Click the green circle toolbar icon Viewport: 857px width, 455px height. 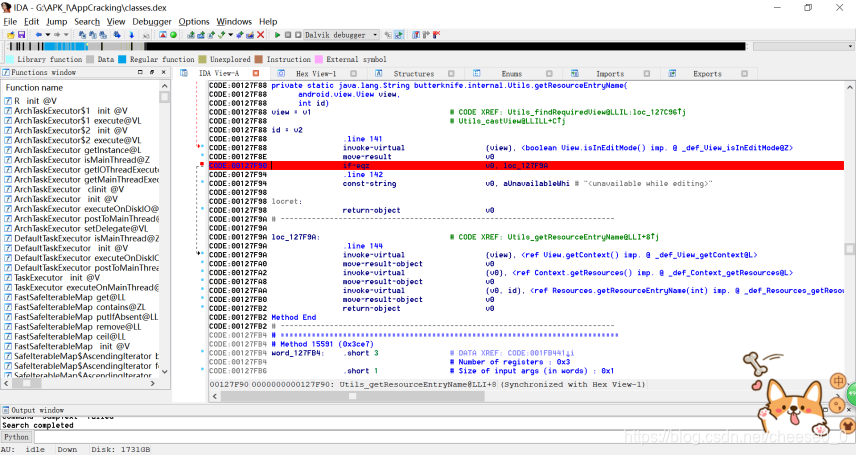pos(173,35)
